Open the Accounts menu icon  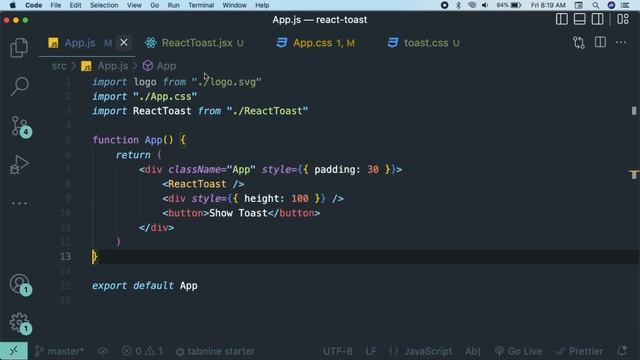(x=20, y=284)
